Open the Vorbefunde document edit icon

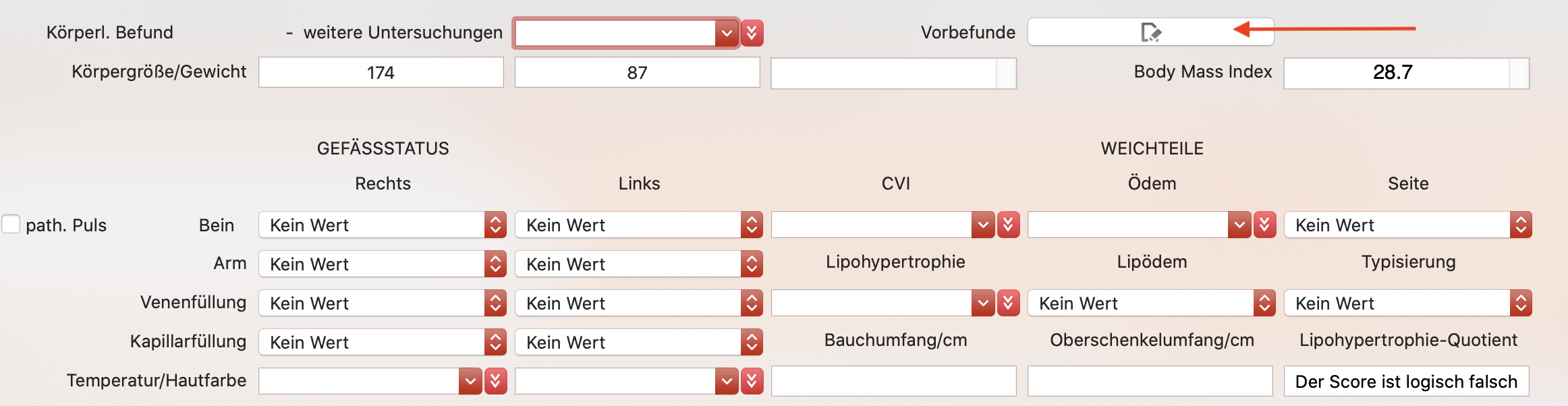[x=1150, y=32]
